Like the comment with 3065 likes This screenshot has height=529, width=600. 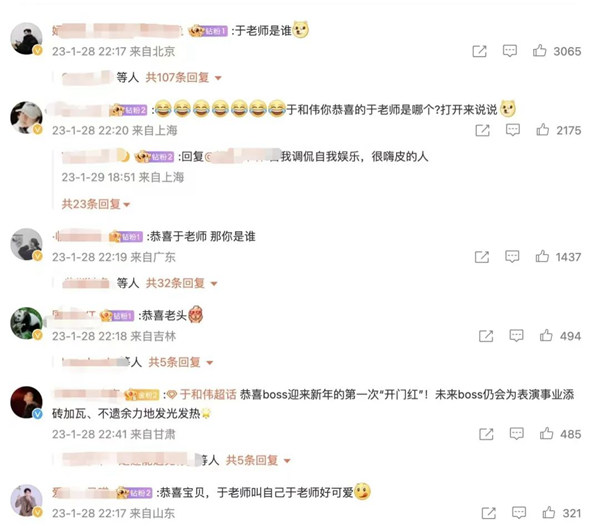click(540, 51)
